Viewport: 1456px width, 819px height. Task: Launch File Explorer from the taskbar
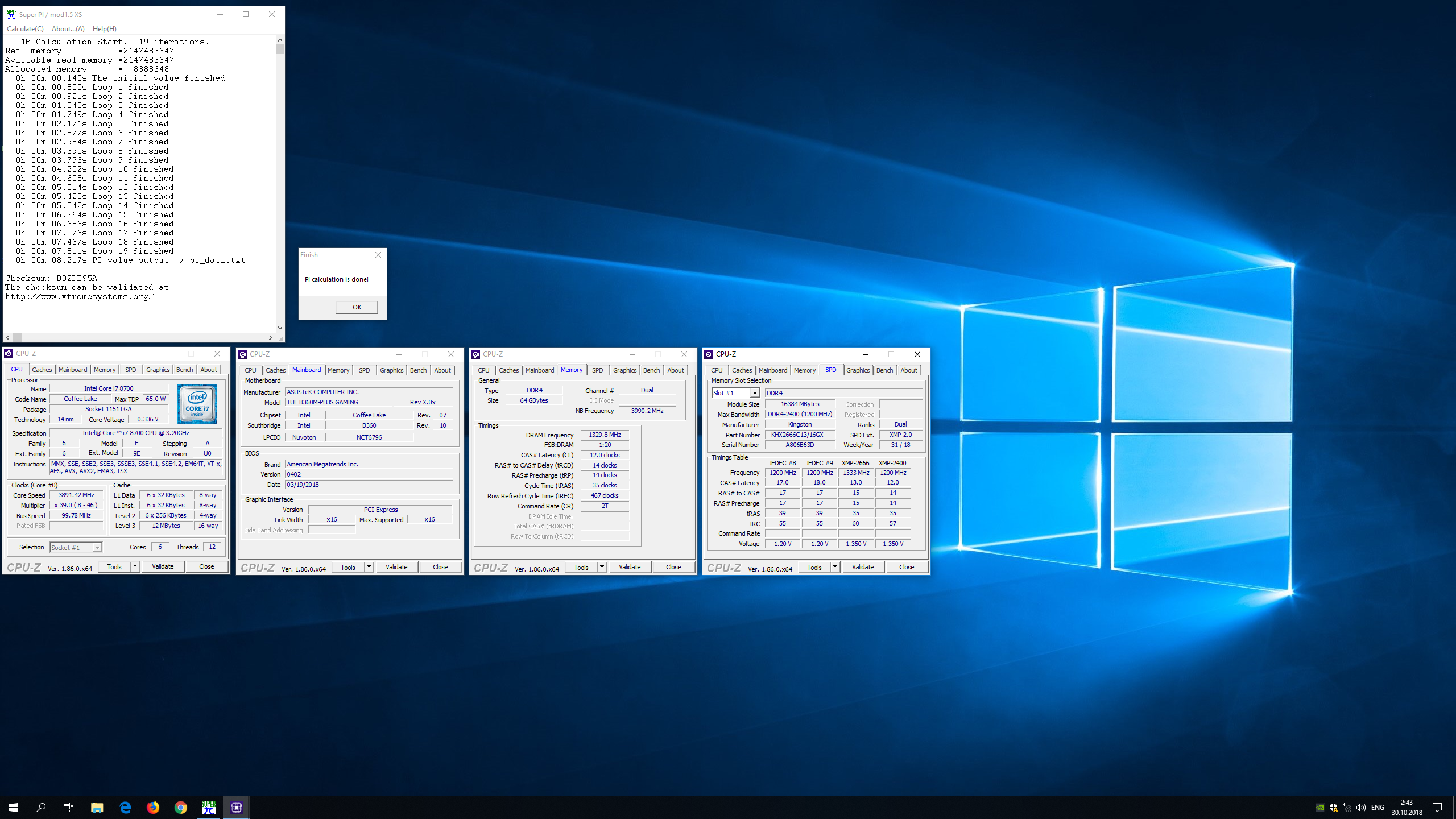click(97, 807)
